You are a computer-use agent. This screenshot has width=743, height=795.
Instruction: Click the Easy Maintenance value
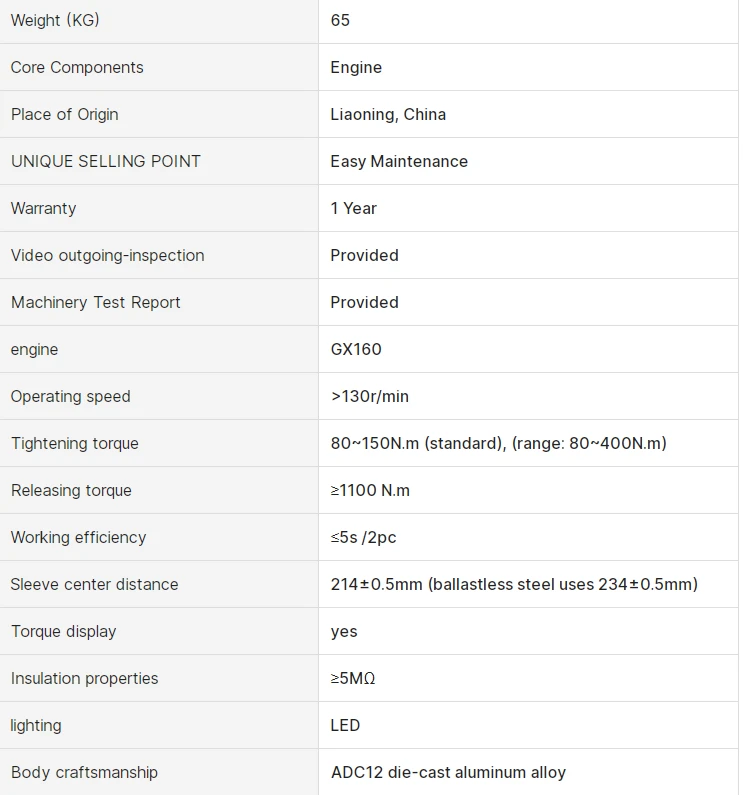pos(399,161)
